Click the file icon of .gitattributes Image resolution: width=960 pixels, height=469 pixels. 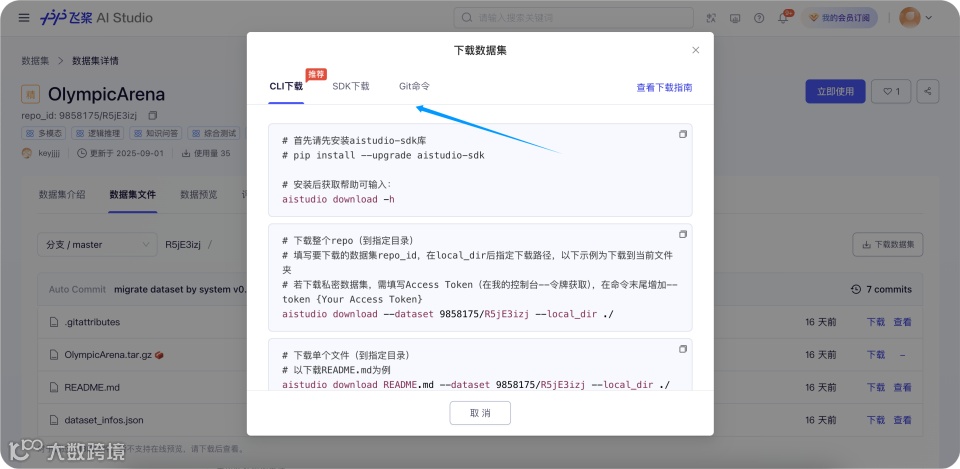coord(53,322)
